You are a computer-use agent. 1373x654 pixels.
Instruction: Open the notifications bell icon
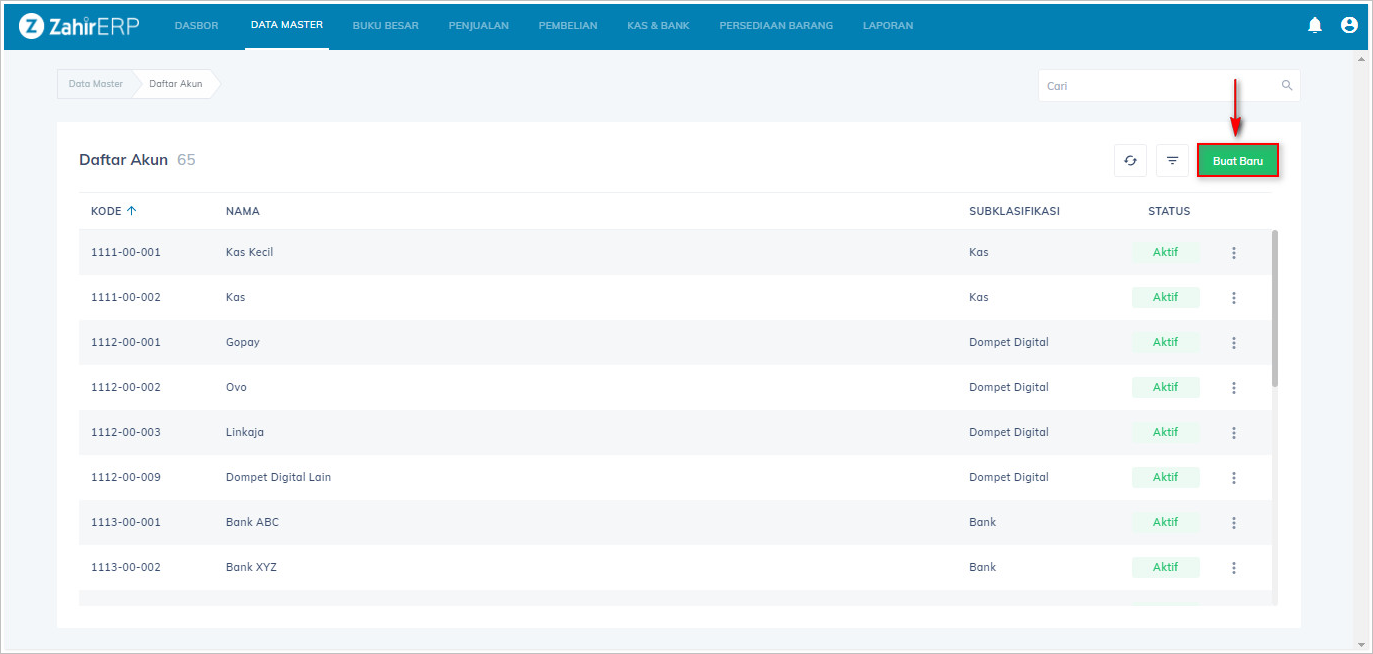pos(1314,25)
